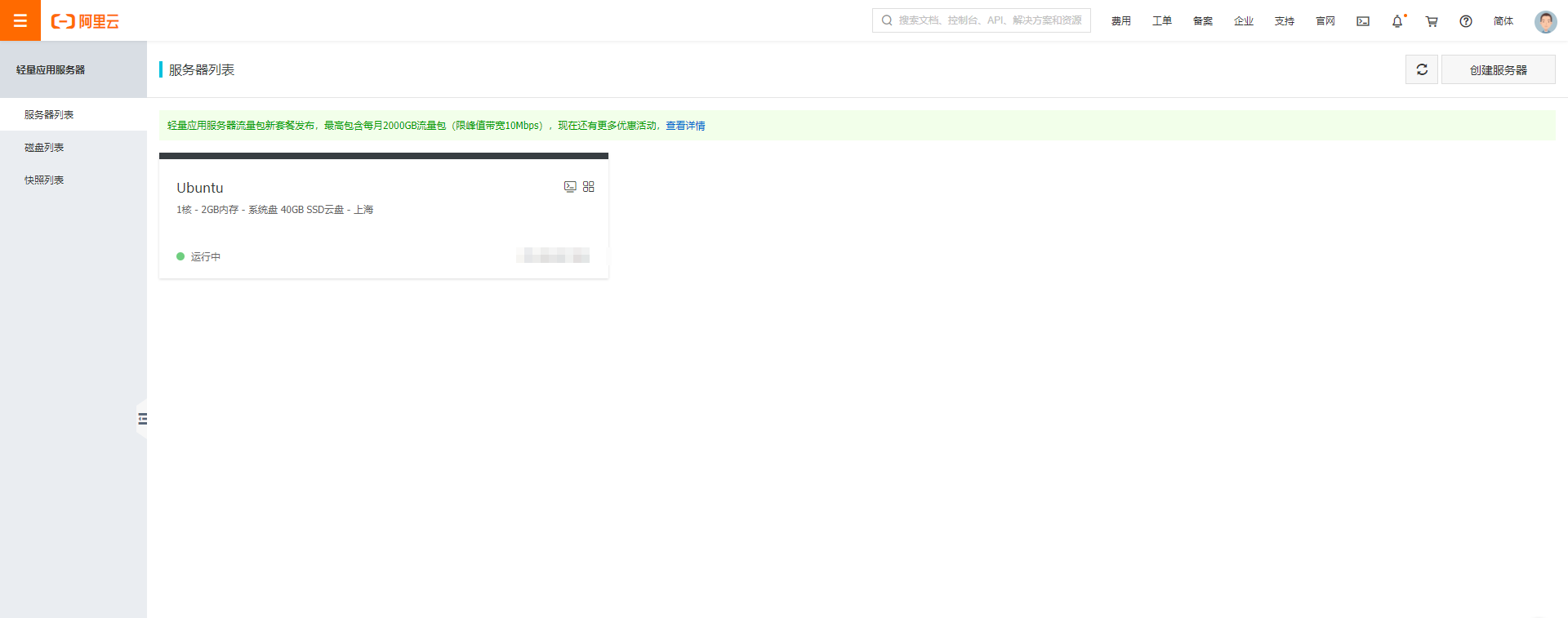Click the Alibaba Cloud (阿里云) logo

click(85, 21)
